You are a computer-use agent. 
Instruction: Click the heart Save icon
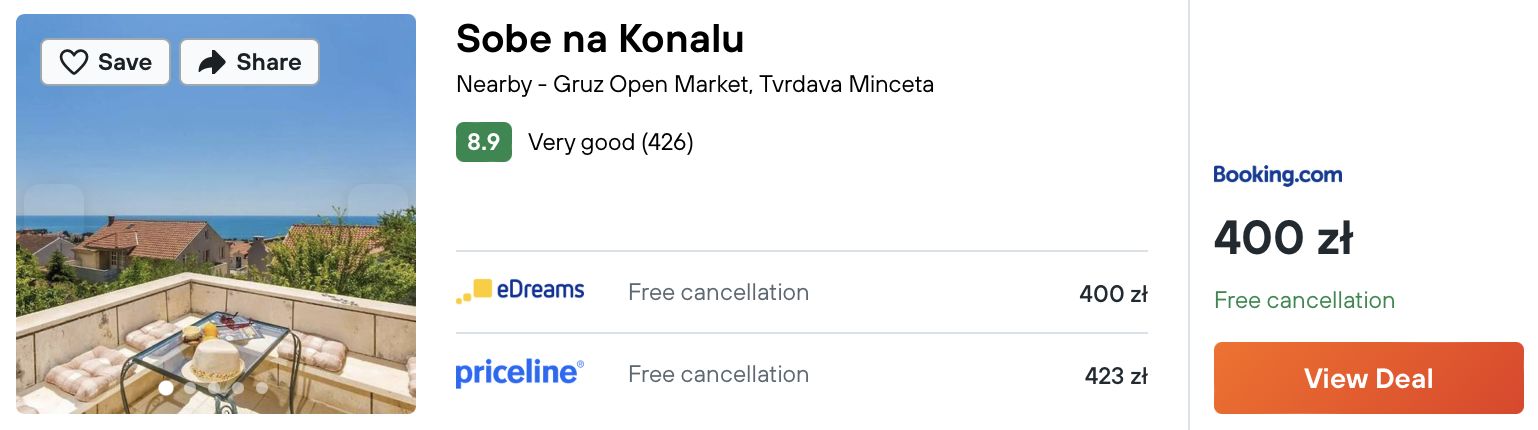pos(74,63)
